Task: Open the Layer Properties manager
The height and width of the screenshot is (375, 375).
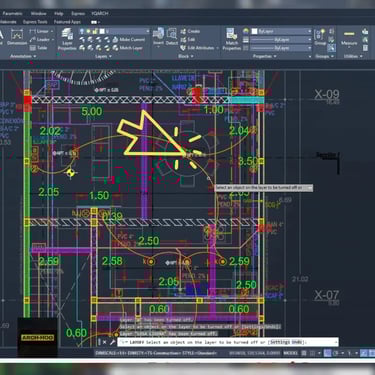Action: (67, 39)
